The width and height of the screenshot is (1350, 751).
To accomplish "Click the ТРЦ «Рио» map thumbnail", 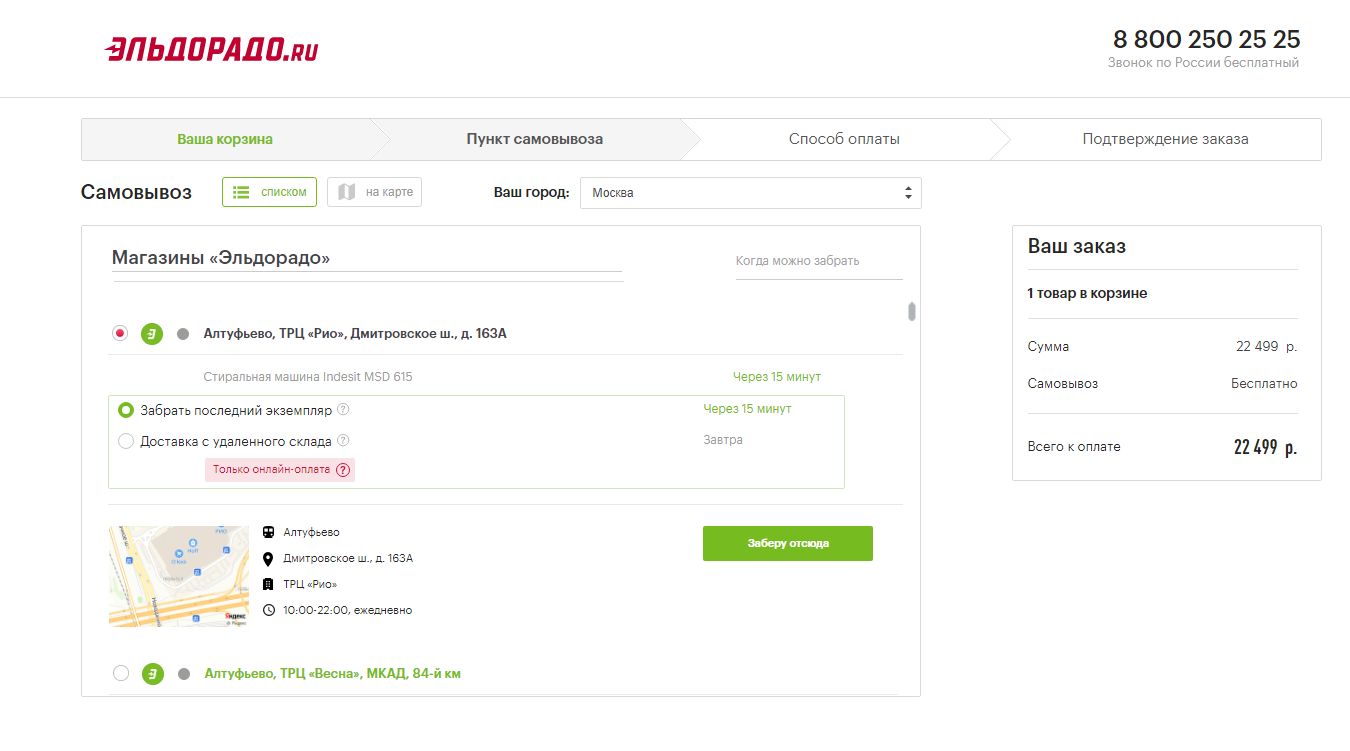I will point(179,577).
